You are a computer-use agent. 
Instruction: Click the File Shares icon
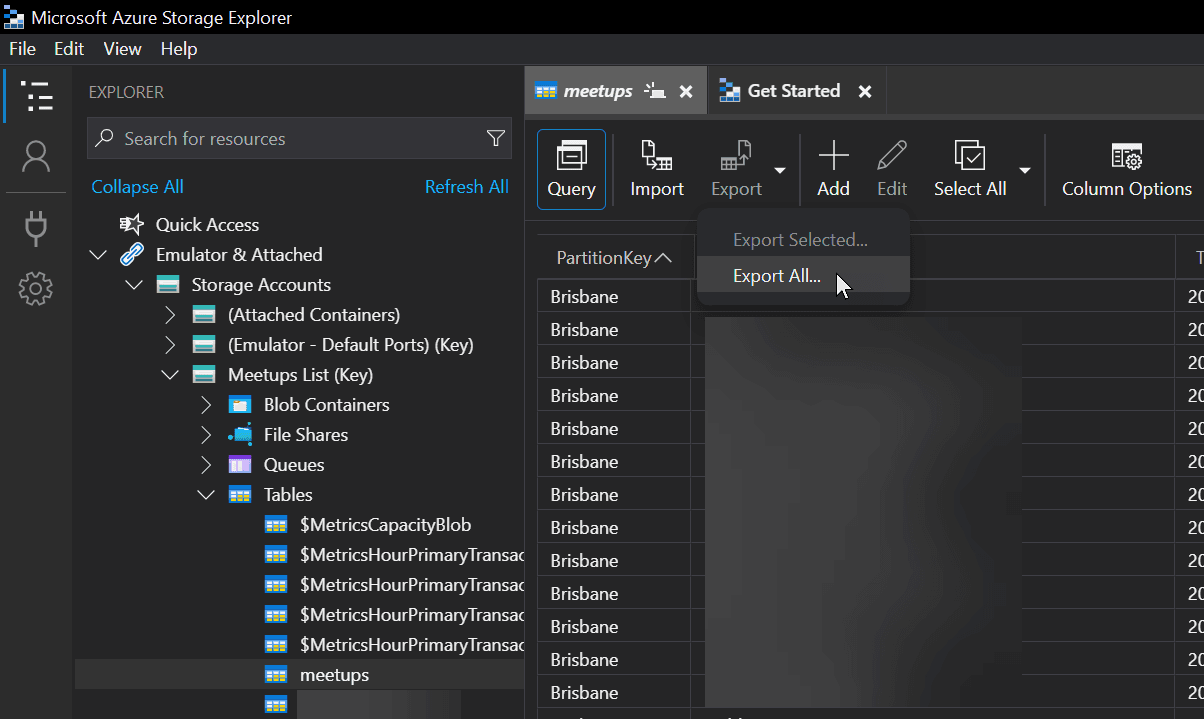click(240, 435)
